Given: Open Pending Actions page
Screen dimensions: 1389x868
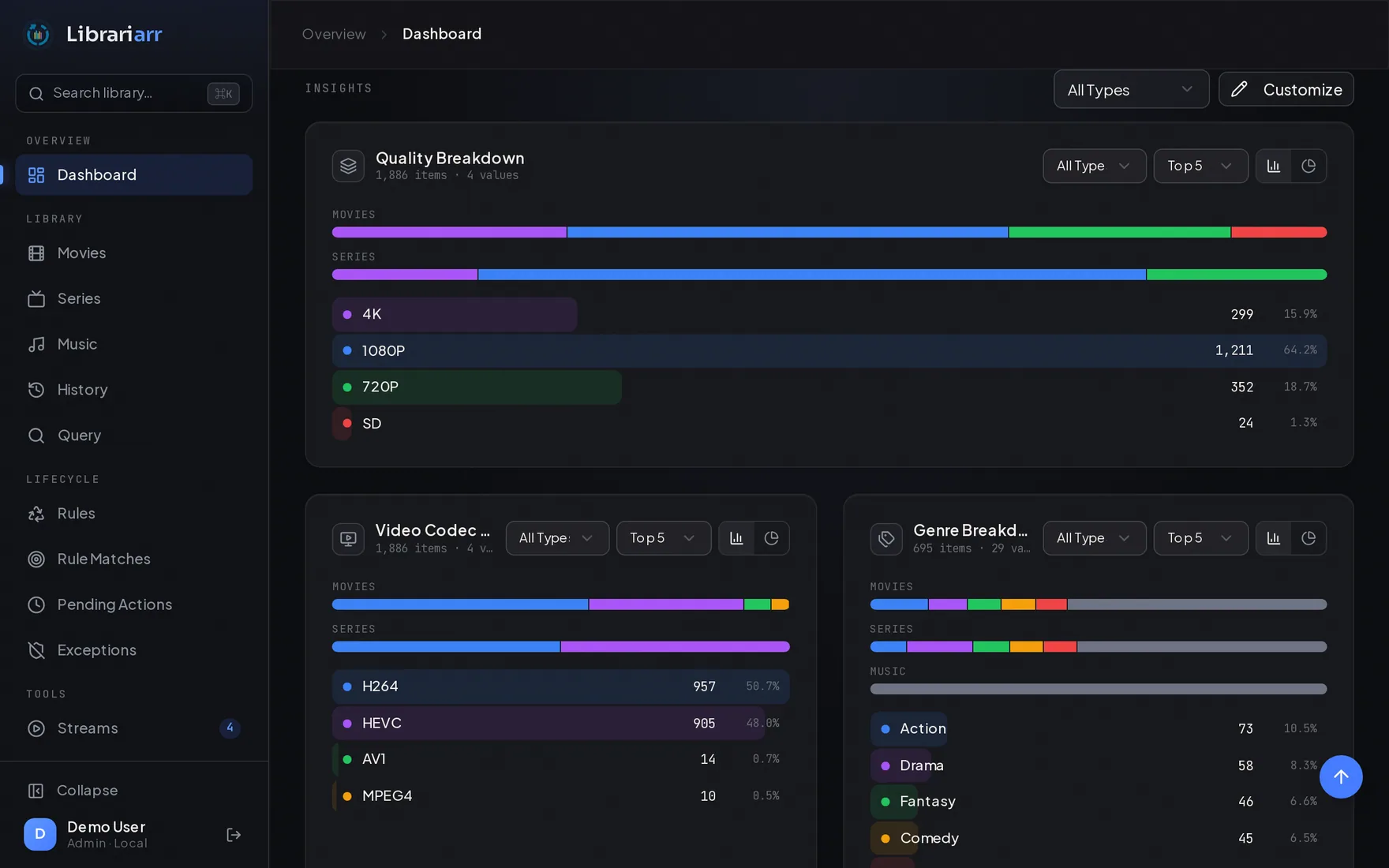Looking at the screenshot, I should [x=134, y=604].
